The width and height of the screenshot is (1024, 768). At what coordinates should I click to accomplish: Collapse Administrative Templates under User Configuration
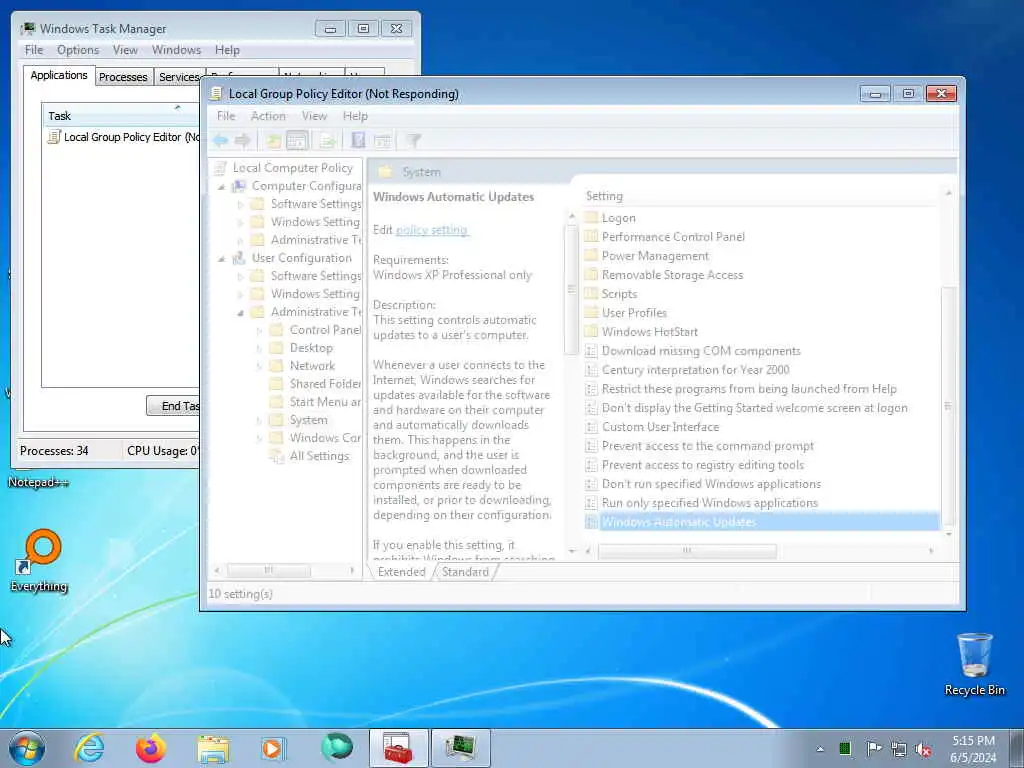240,313
